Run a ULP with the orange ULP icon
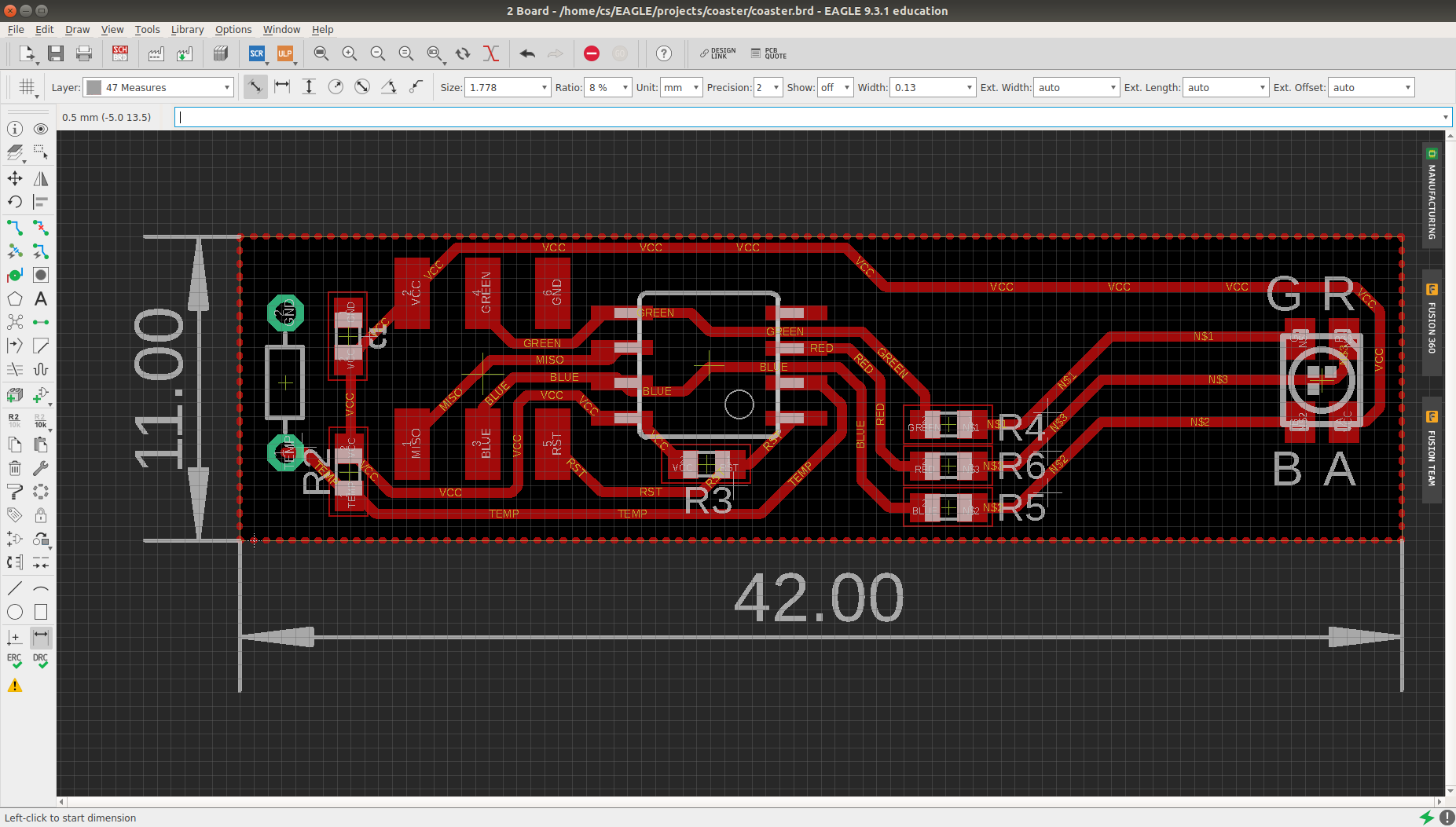The image size is (1456, 827). coord(284,53)
